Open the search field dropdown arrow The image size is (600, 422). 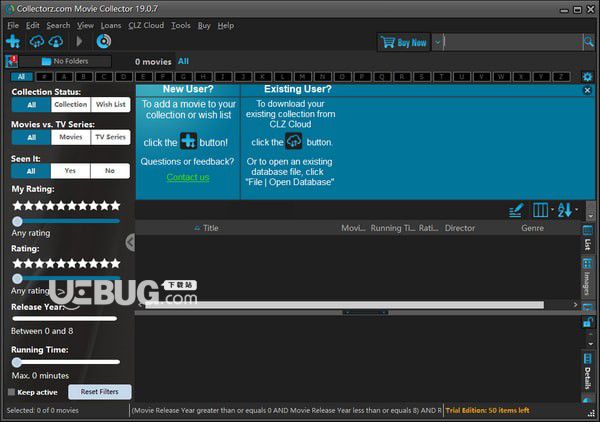pyautogui.click(x=437, y=42)
